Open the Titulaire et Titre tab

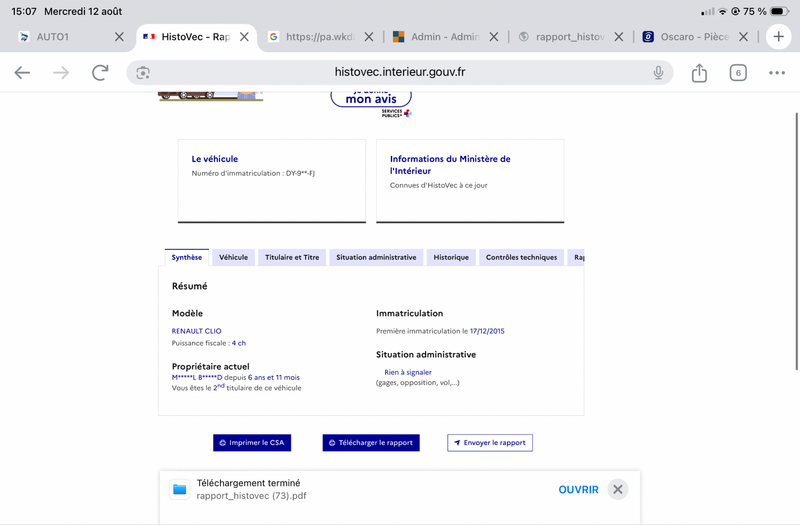(292, 258)
